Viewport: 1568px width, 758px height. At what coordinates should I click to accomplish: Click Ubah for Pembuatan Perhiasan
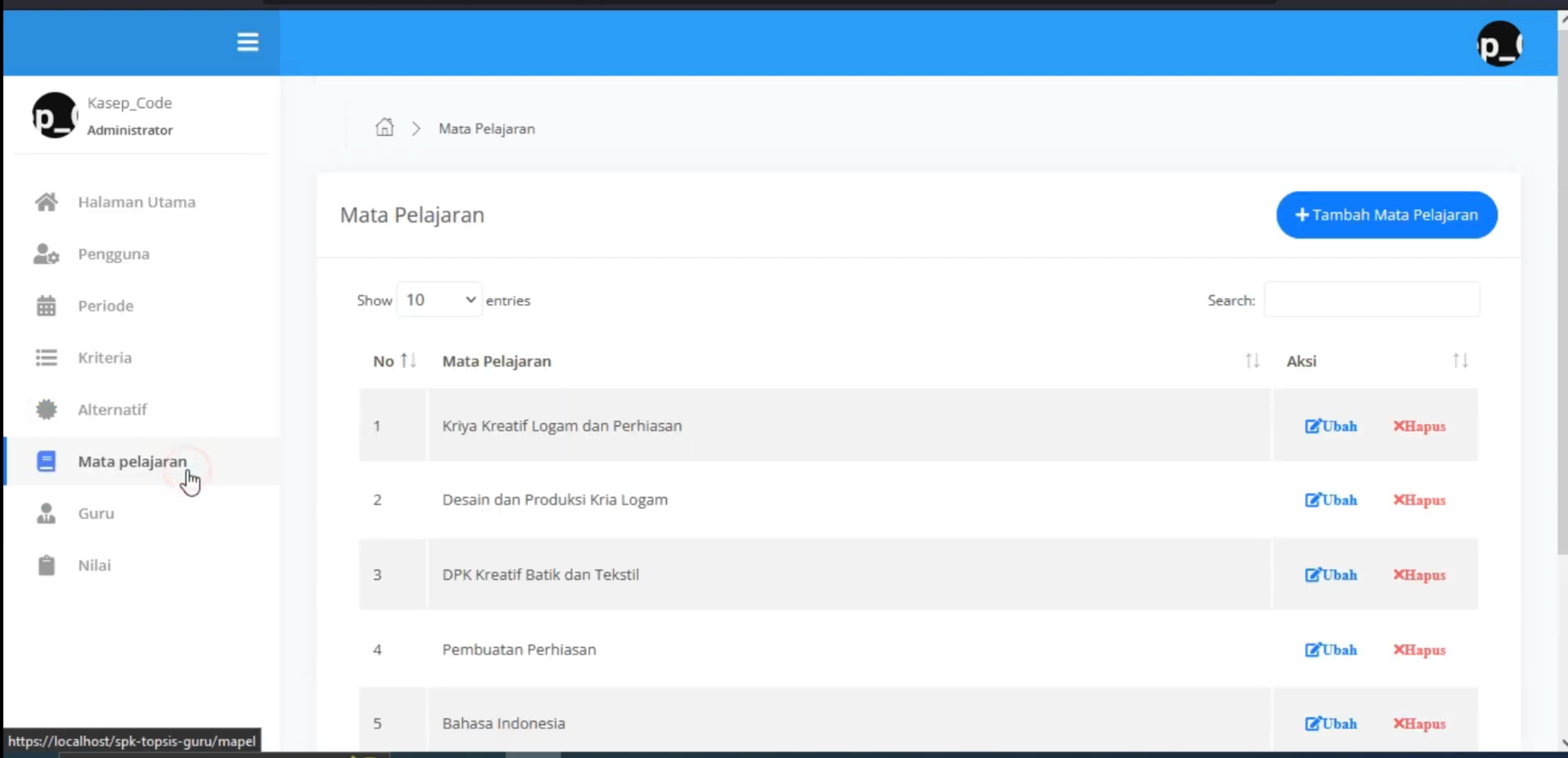point(1330,650)
